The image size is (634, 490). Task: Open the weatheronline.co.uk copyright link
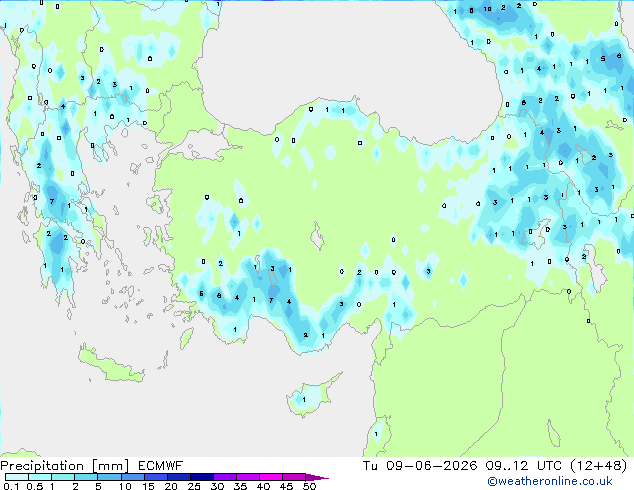[549, 481]
